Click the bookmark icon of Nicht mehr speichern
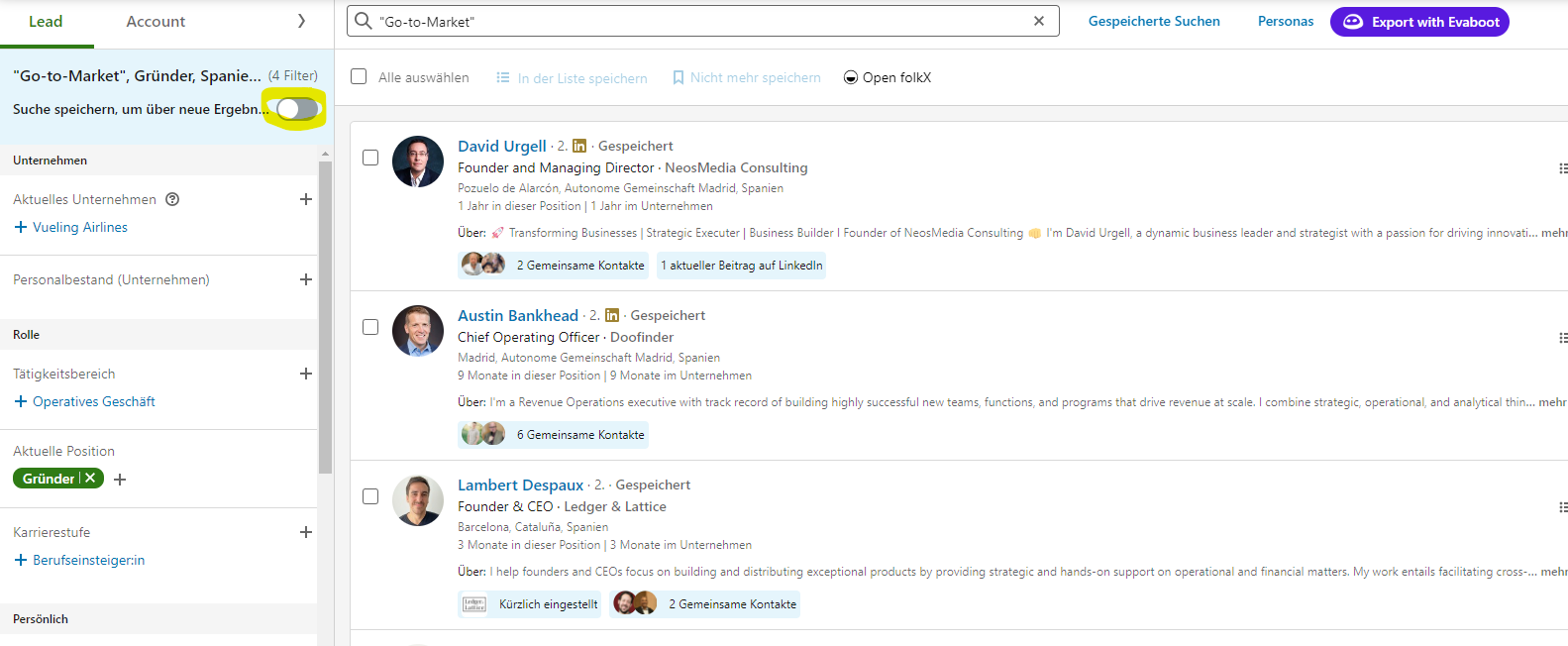The width and height of the screenshot is (1568, 646). (x=679, y=77)
